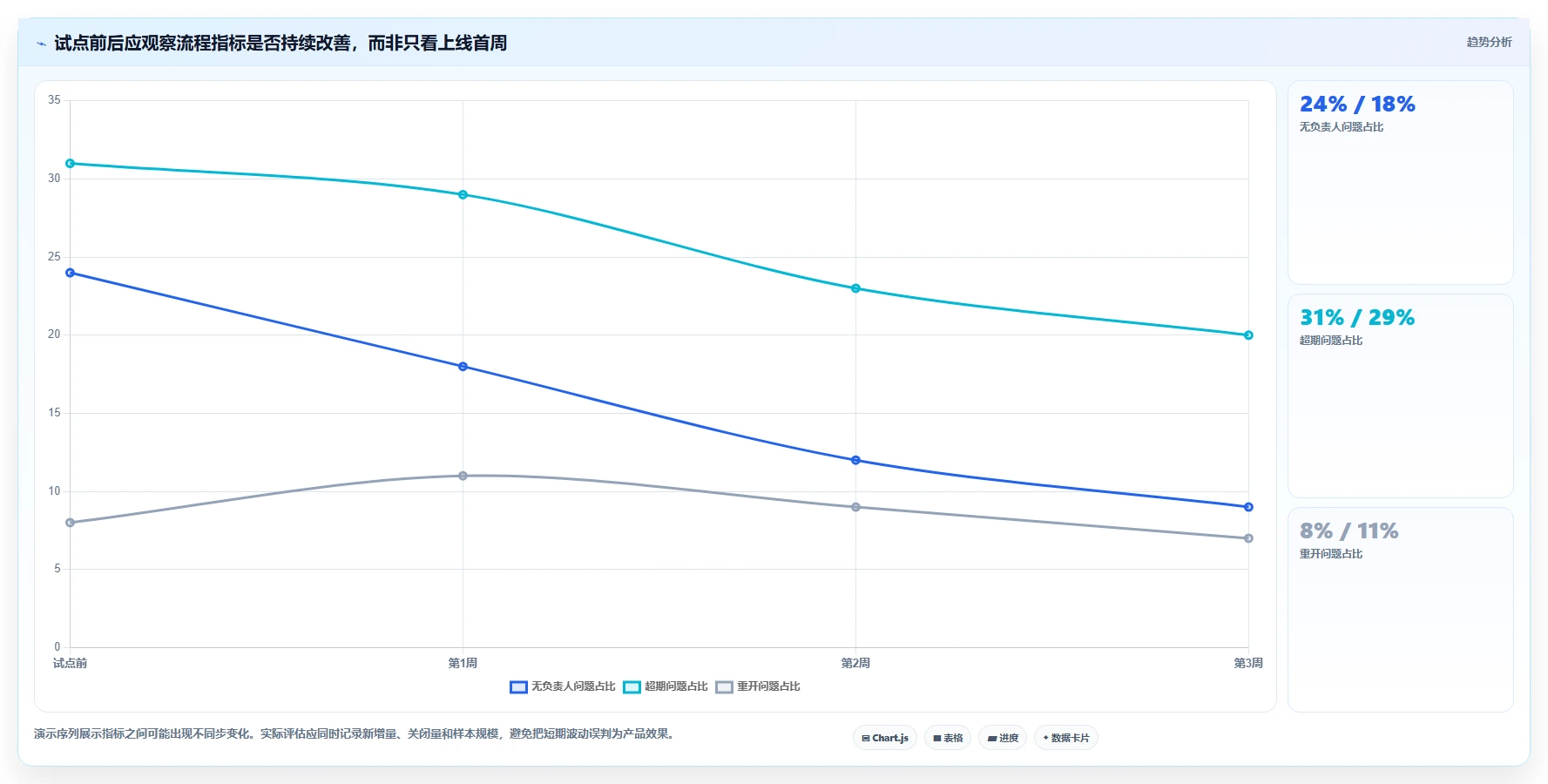This screenshot has height=784, width=1548.
Task: Click the teal data point at 第2周 (23)
Action: [x=855, y=288]
